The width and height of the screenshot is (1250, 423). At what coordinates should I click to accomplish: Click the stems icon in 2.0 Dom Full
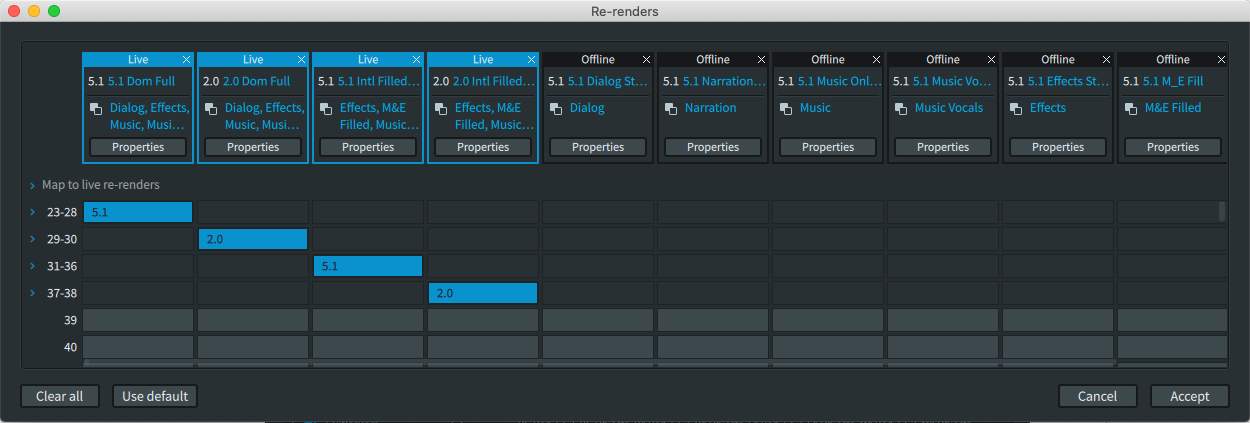(x=210, y=109)
